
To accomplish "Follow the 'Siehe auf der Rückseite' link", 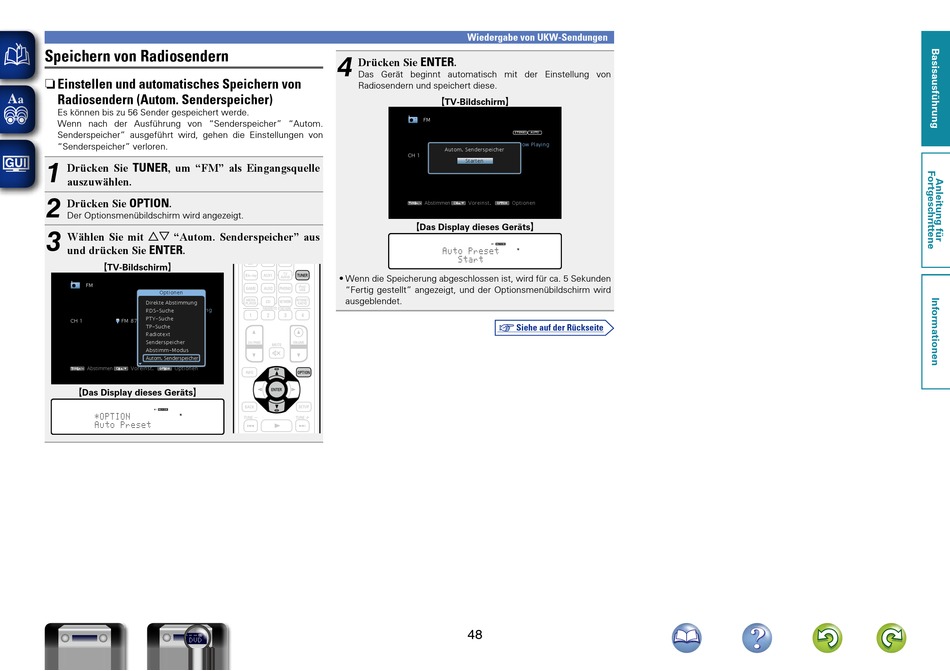I will 554,328.
